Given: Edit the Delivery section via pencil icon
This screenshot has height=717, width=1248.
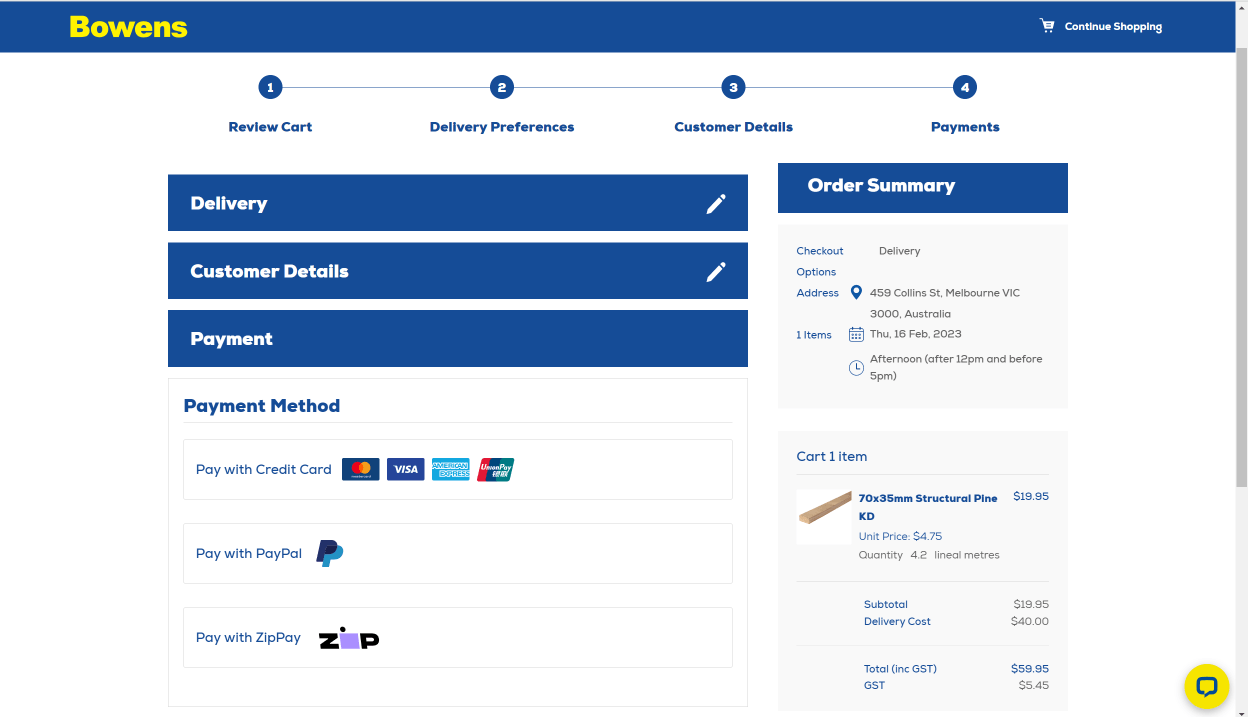Looking at the screenshot, I should [716, 203].
